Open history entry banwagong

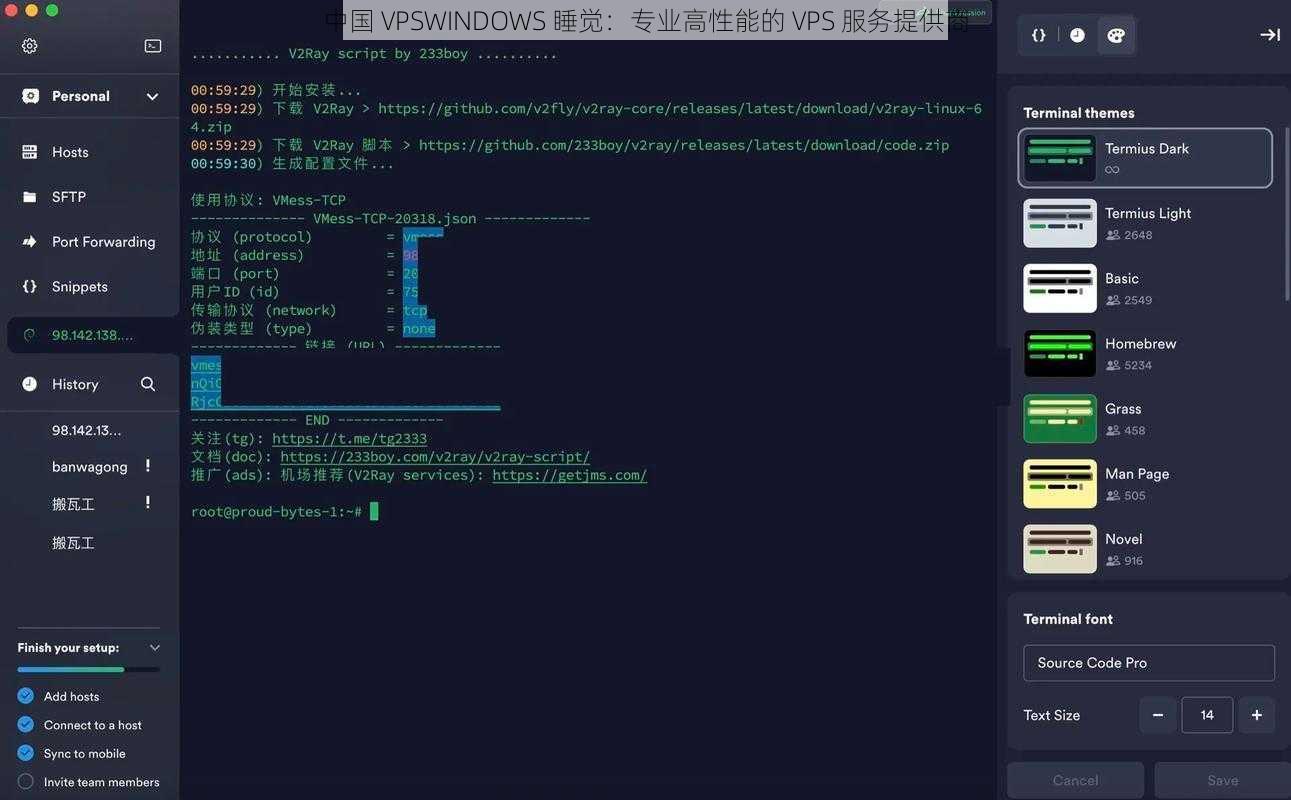90,467
